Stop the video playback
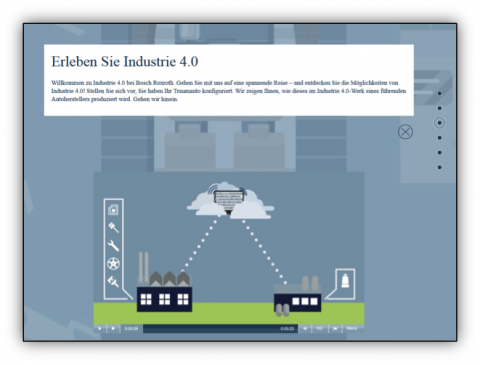 (113, 329)
